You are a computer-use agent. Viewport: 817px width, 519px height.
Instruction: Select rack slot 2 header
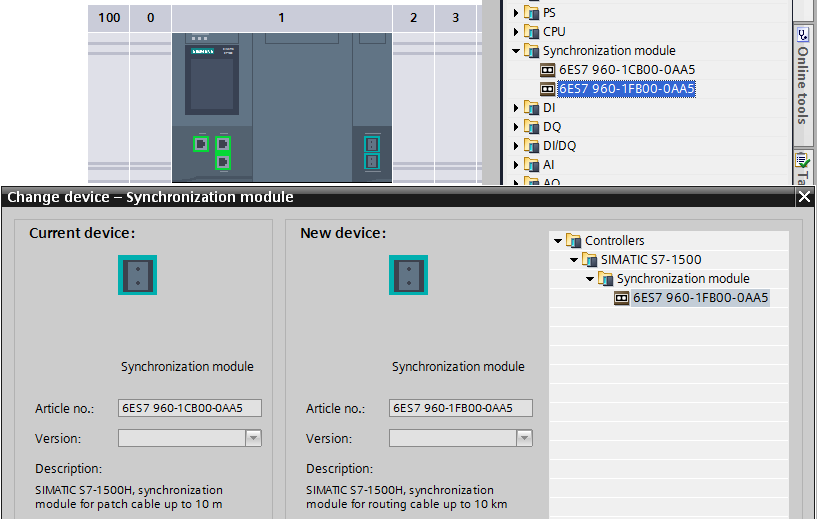click(412, 17)
